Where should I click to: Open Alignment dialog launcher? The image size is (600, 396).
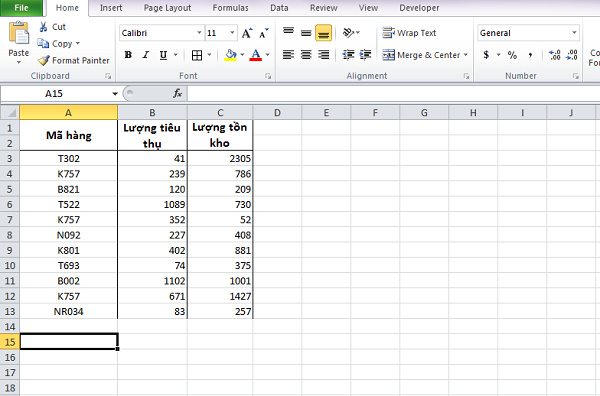click(x=466, y=77)
